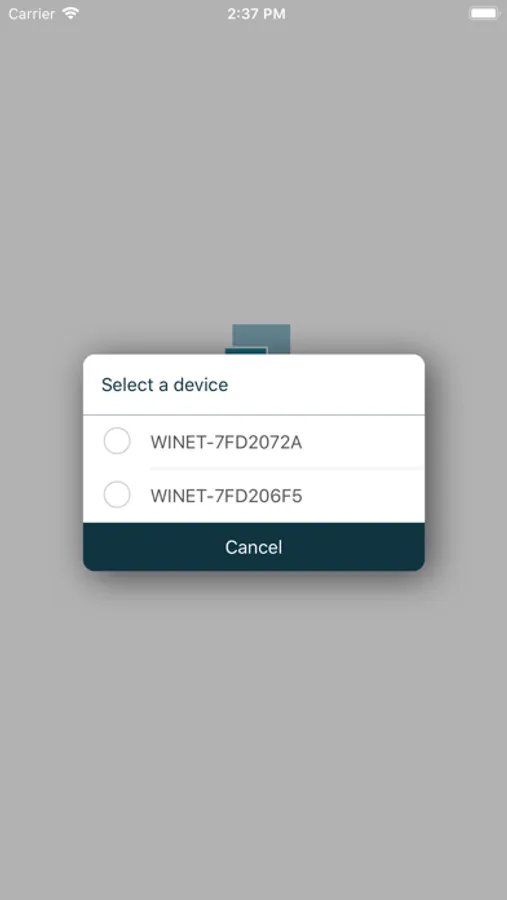The width and height of the screenshot is (507, 900).
Task: Tap the WINET-7FD2072A device name
Action: point(226,443)
